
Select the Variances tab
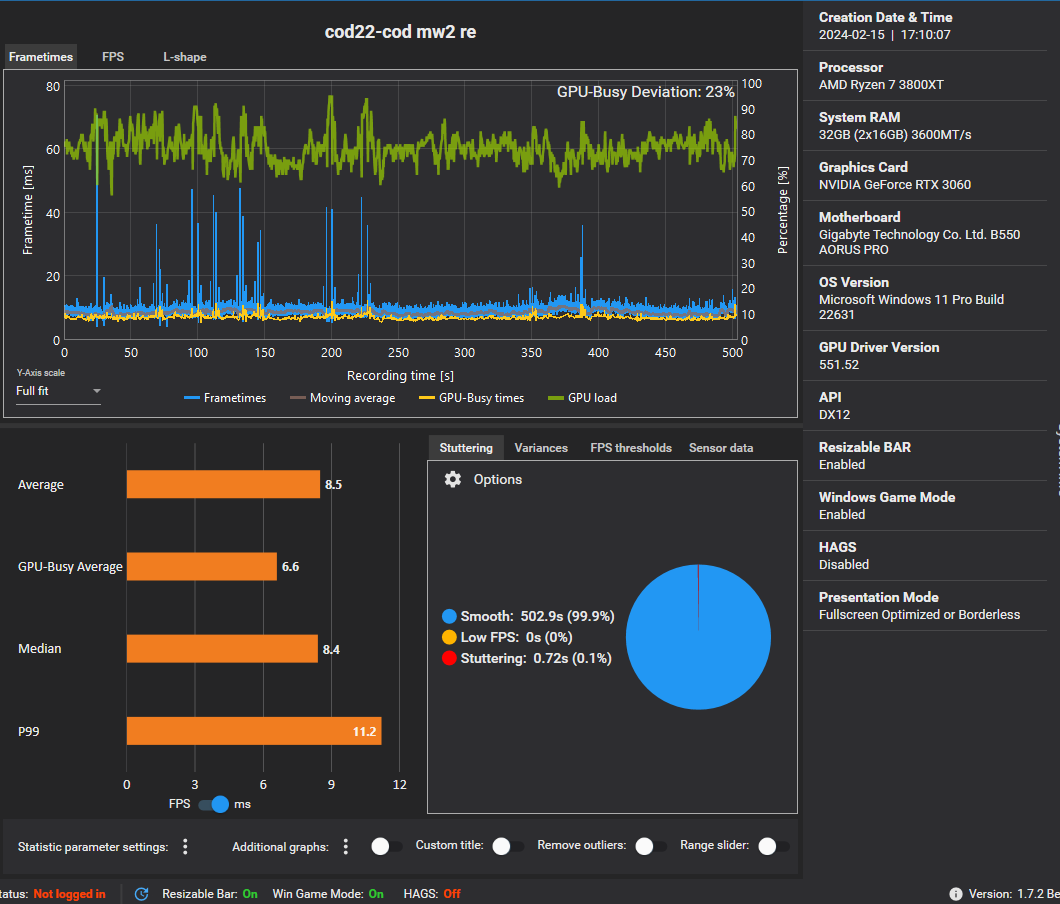541,448
